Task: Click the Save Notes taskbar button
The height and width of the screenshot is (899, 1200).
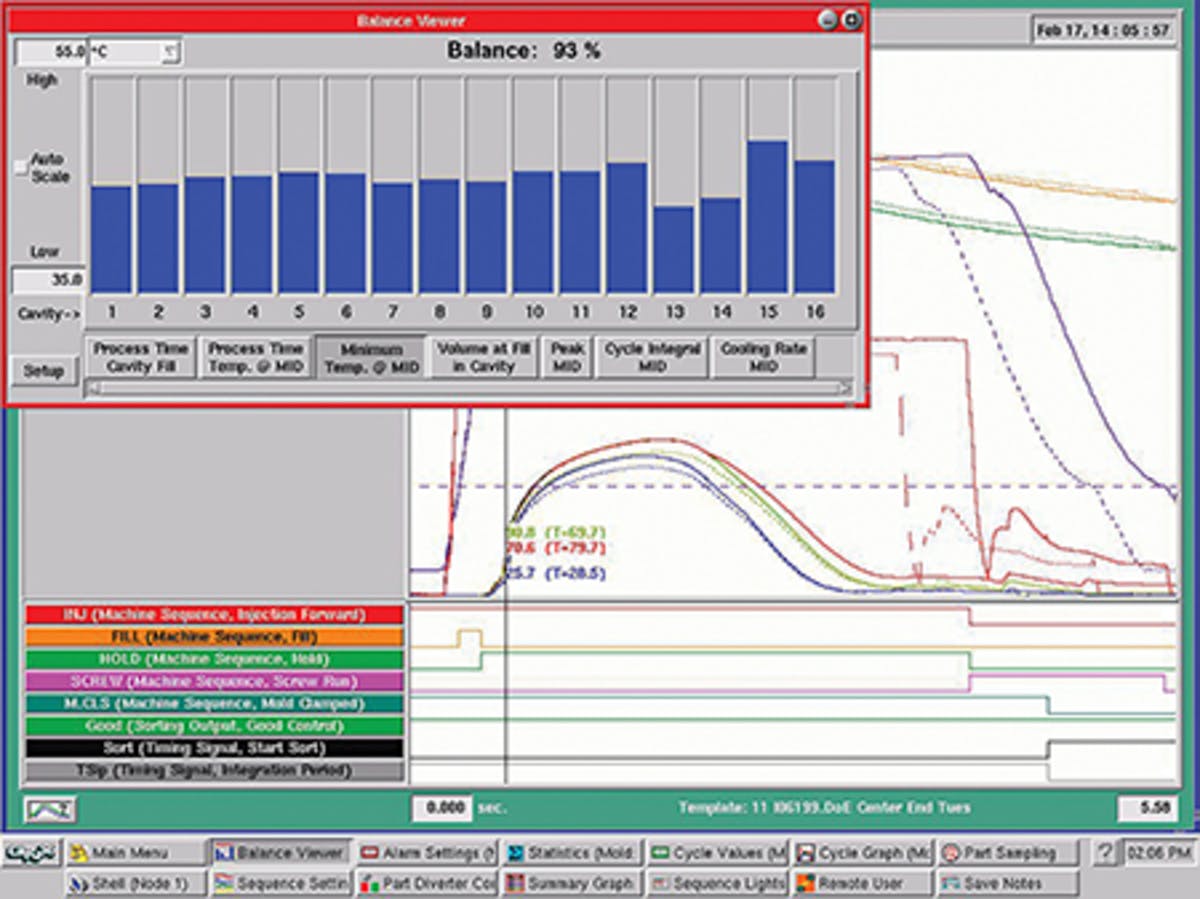Action: [1008, 883]
